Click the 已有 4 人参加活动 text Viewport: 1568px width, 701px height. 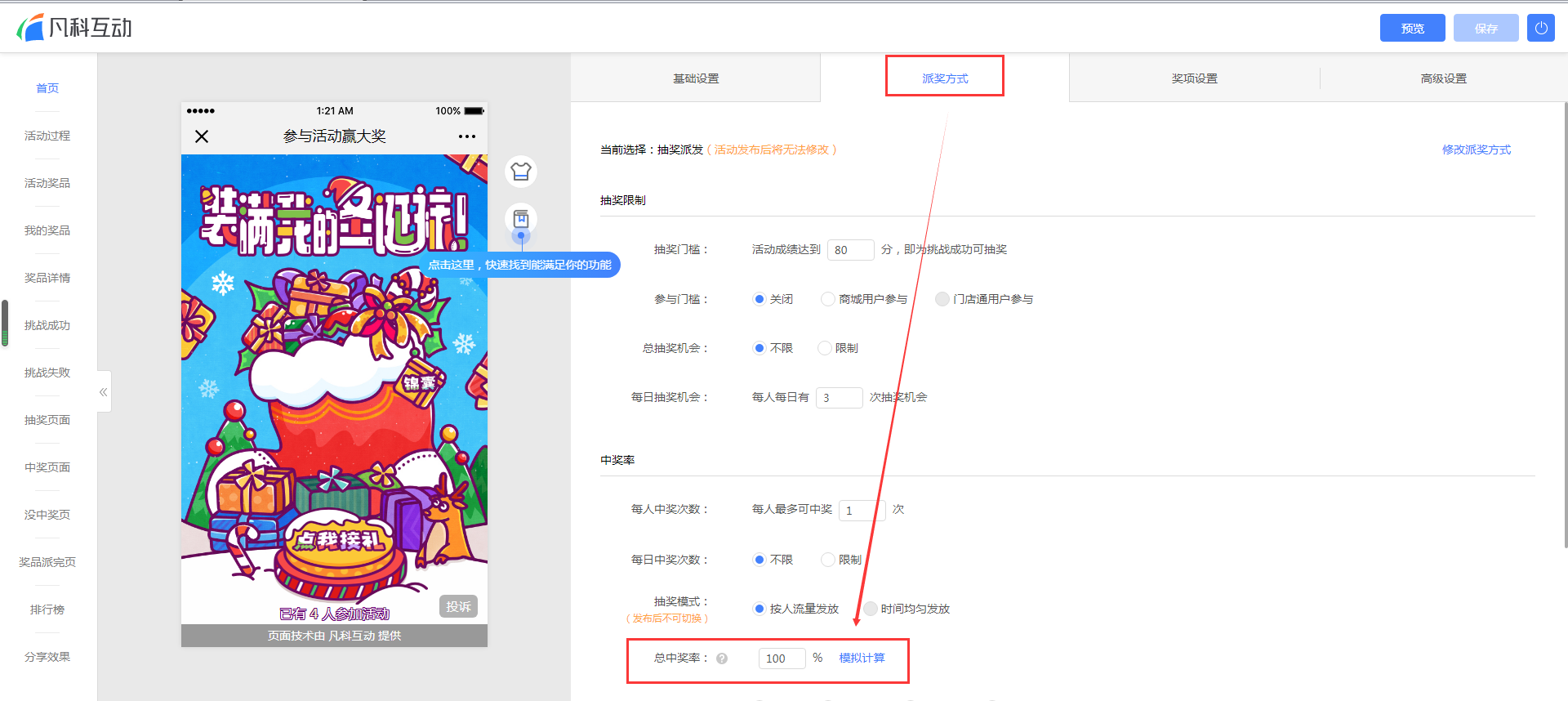pos(334,614)
